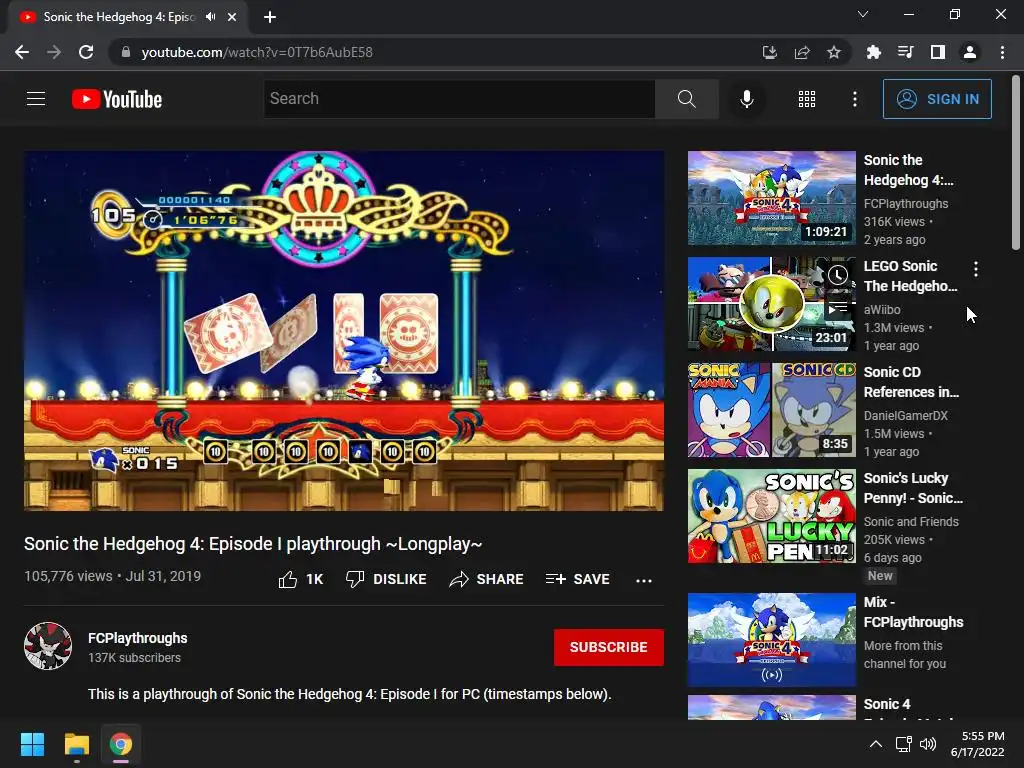
Task: Open the YouTube apps grid
Action: (x=807, y=99)
